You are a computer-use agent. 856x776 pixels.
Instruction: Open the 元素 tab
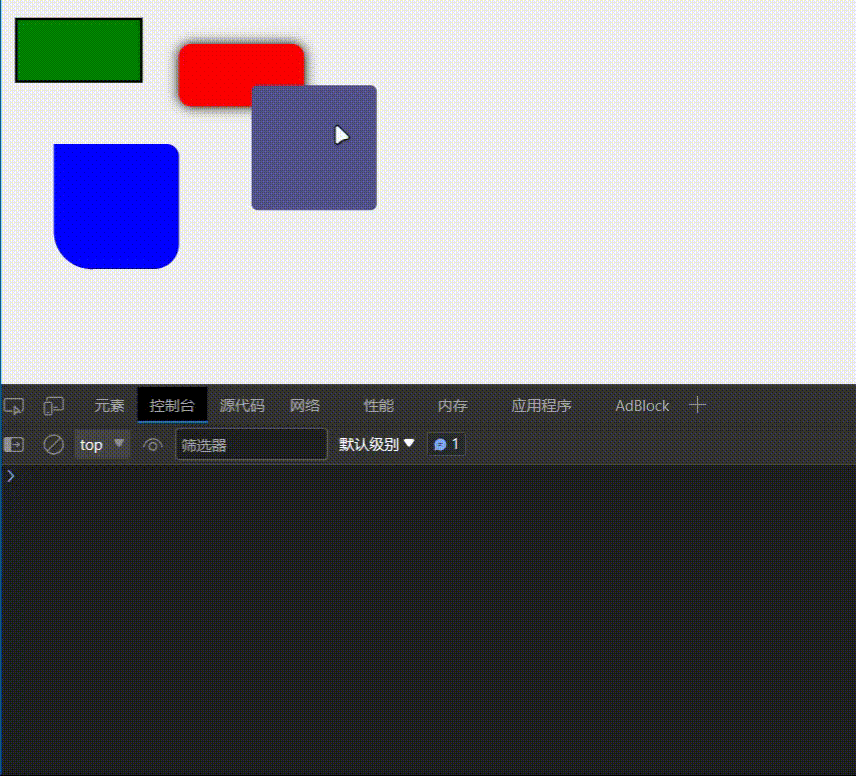[109, 406]
